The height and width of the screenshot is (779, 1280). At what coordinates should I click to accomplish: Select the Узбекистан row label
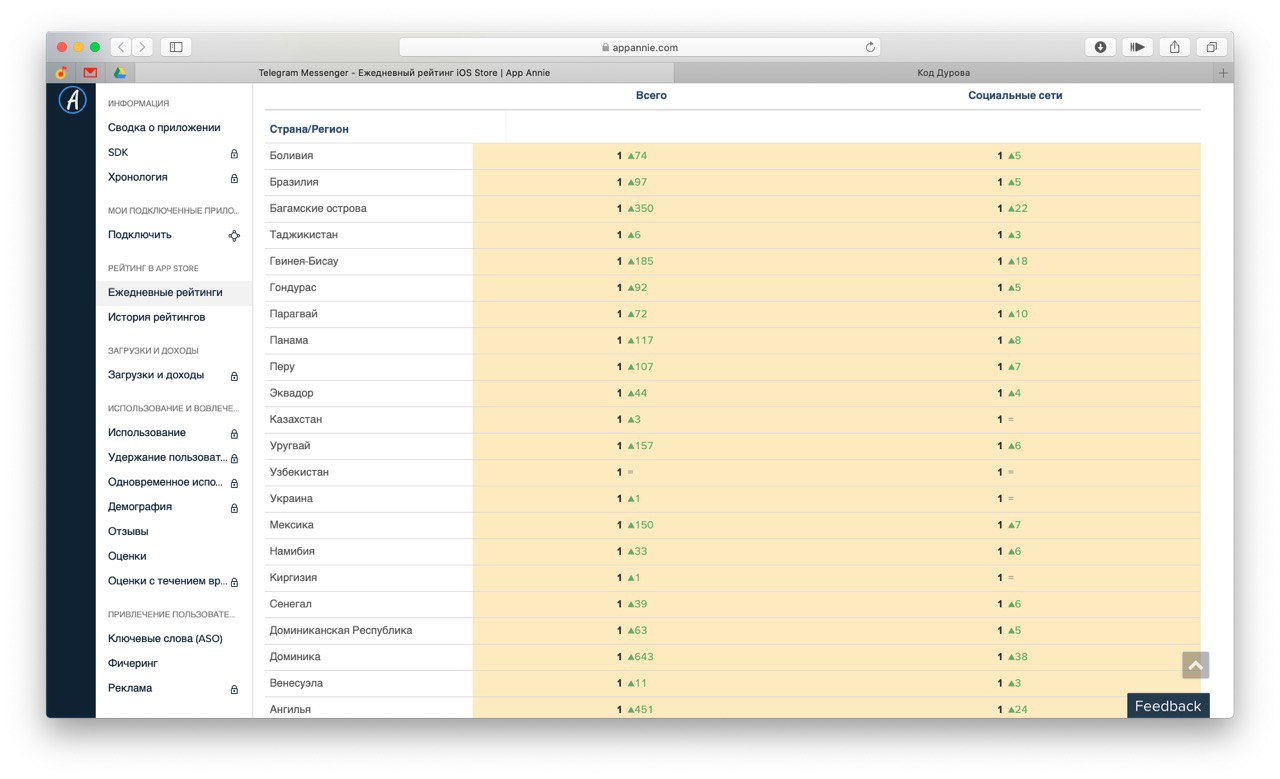[x=299, y=472]
